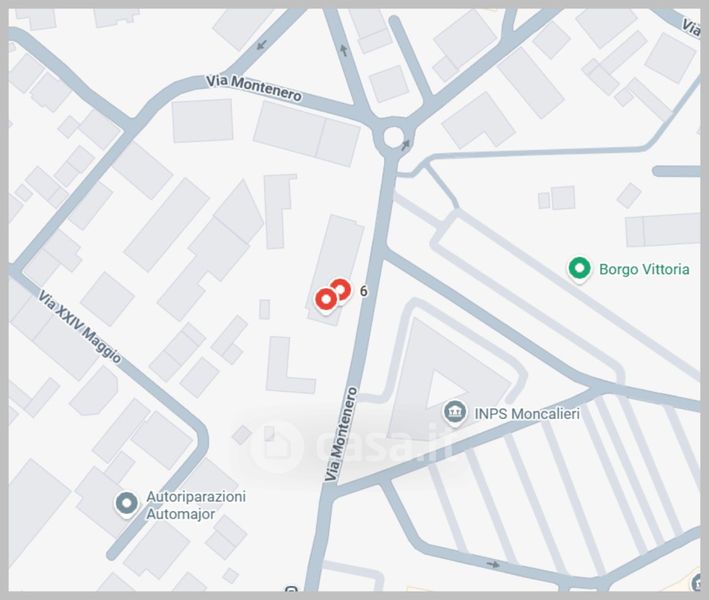This screenshot has height=600, width=709.
Task: Click the eastbound arrow on the bottom road
Action: pos(494,564)
